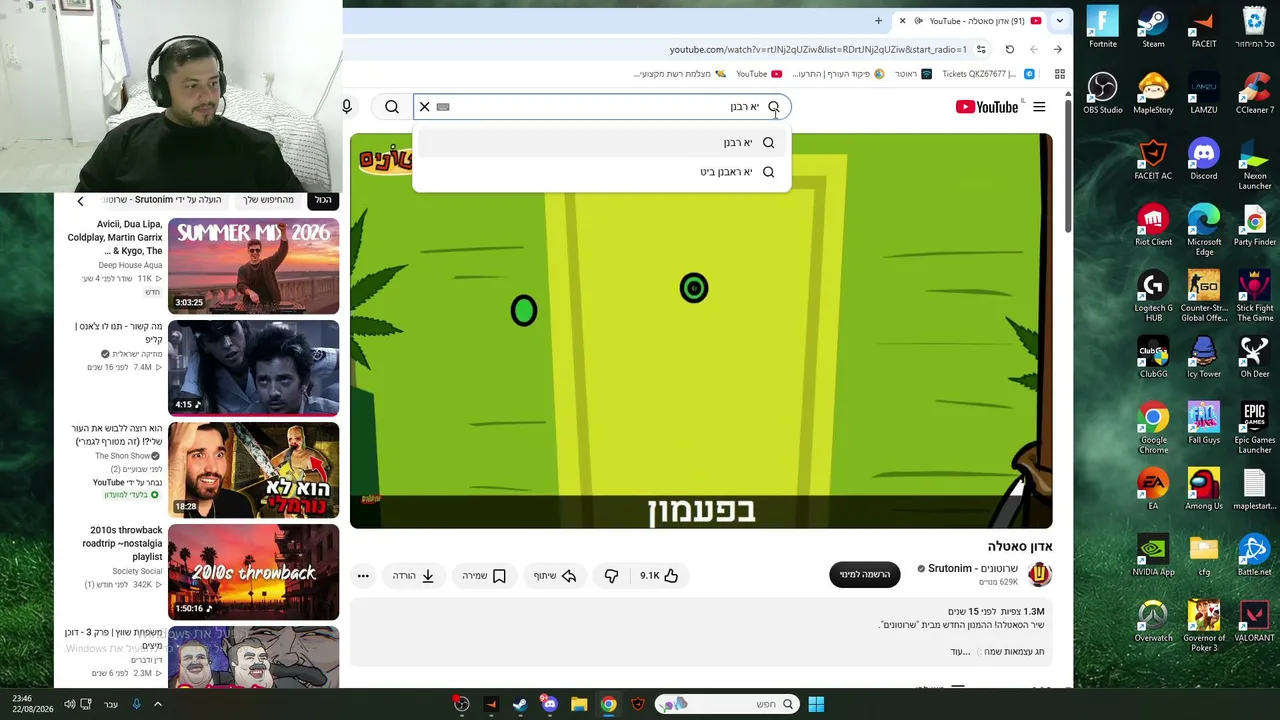Open the video titled 'Avicii, Dua Lipa, Coldplay'
Screen dimensions: 1280x720
pos(115,238)
